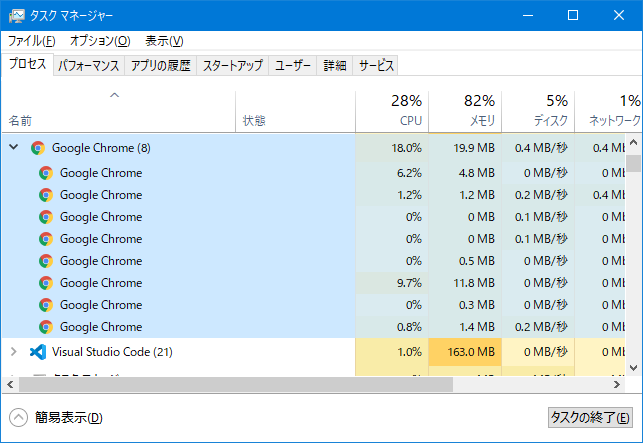Click the 1.2 MB memory value
The height and width of the screenshot is (443, 643).
coord(477,195)
